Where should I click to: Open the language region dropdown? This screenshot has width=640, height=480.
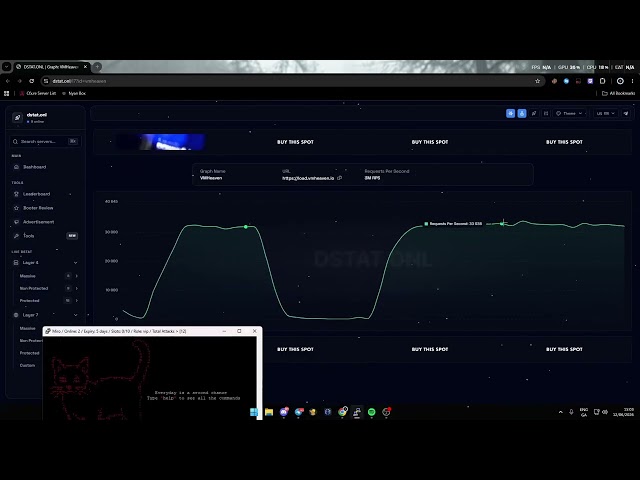point(605,113)
